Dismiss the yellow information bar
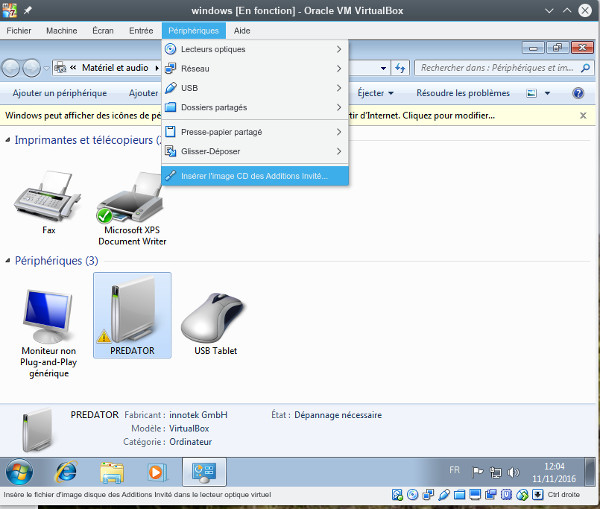 (583, 115)
